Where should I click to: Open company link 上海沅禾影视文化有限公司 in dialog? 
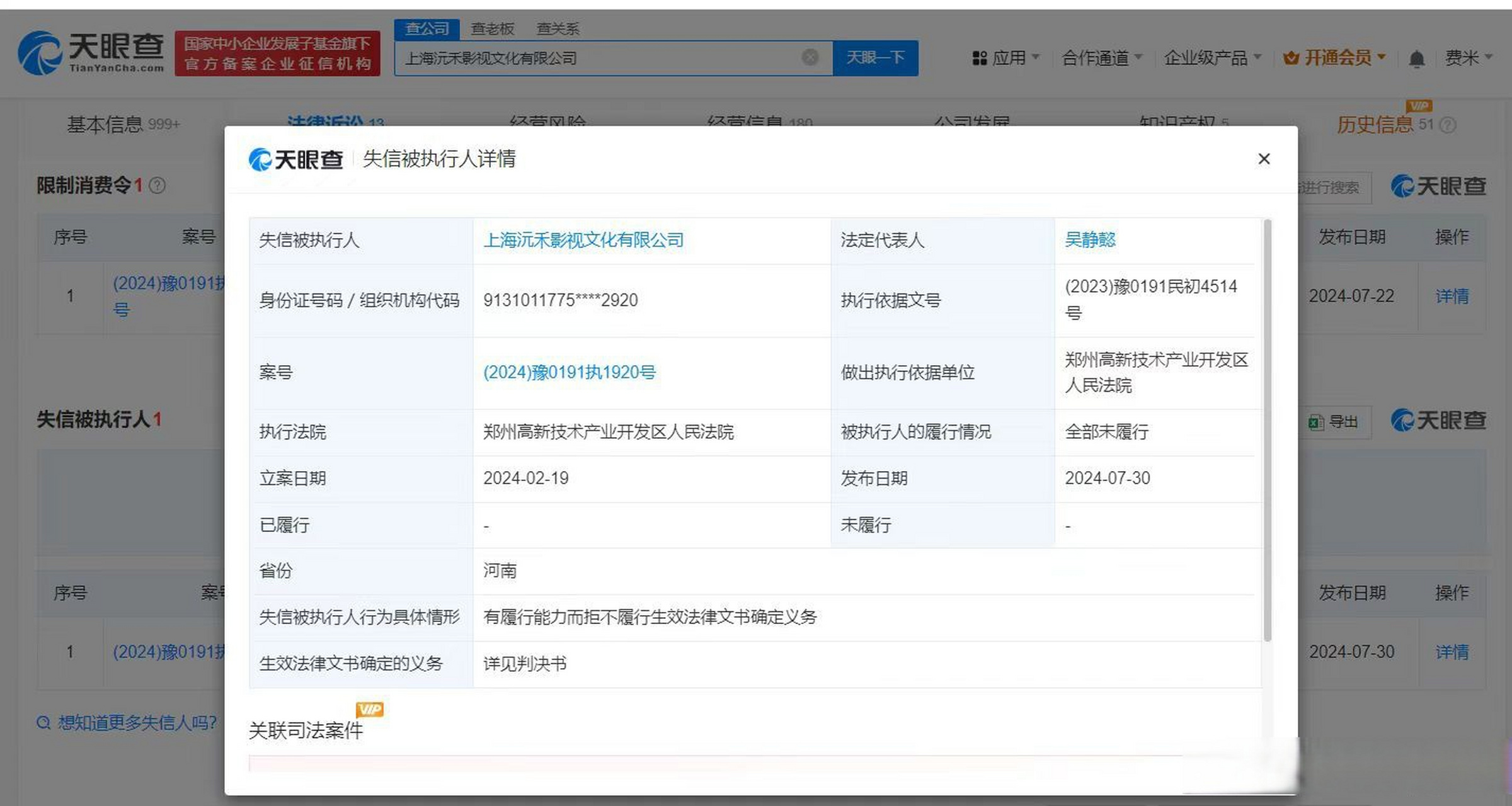583,240
